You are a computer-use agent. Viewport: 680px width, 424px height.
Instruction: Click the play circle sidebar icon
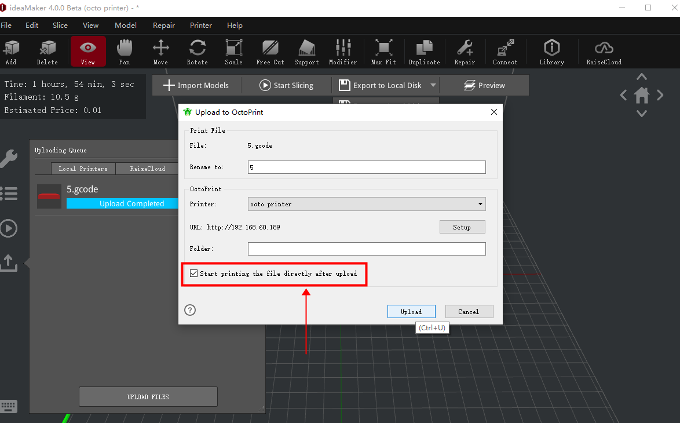tap(9, 228)
